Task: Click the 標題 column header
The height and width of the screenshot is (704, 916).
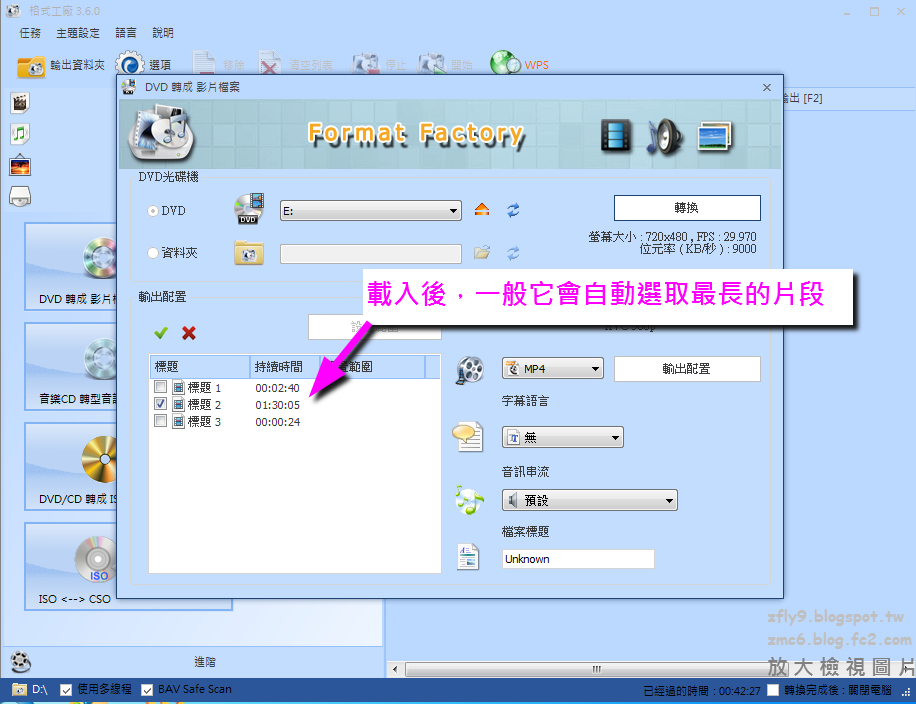Action: pyautogui.click(x=200, y=367)
